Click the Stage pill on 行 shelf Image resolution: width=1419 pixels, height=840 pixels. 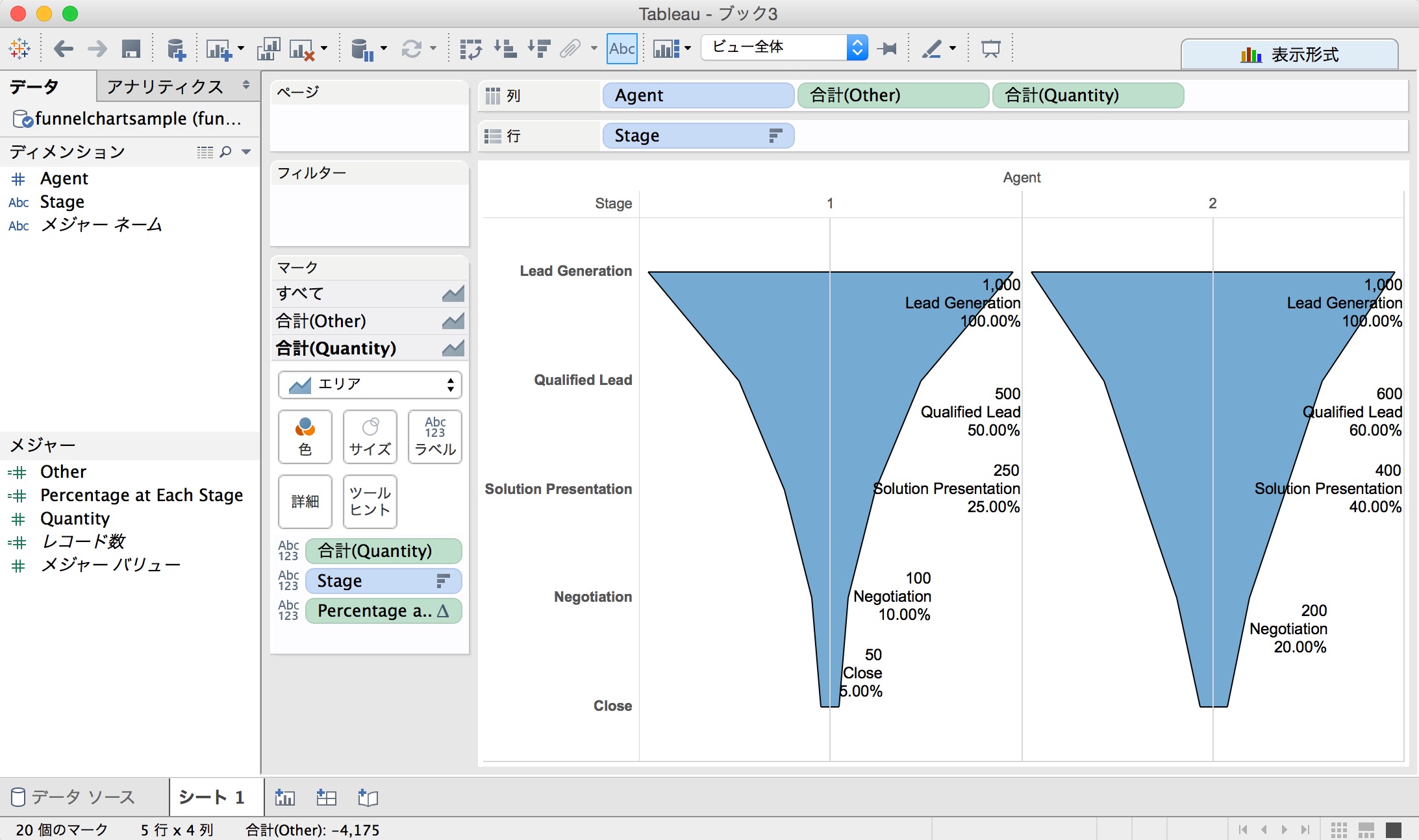[x=697, y=136]
